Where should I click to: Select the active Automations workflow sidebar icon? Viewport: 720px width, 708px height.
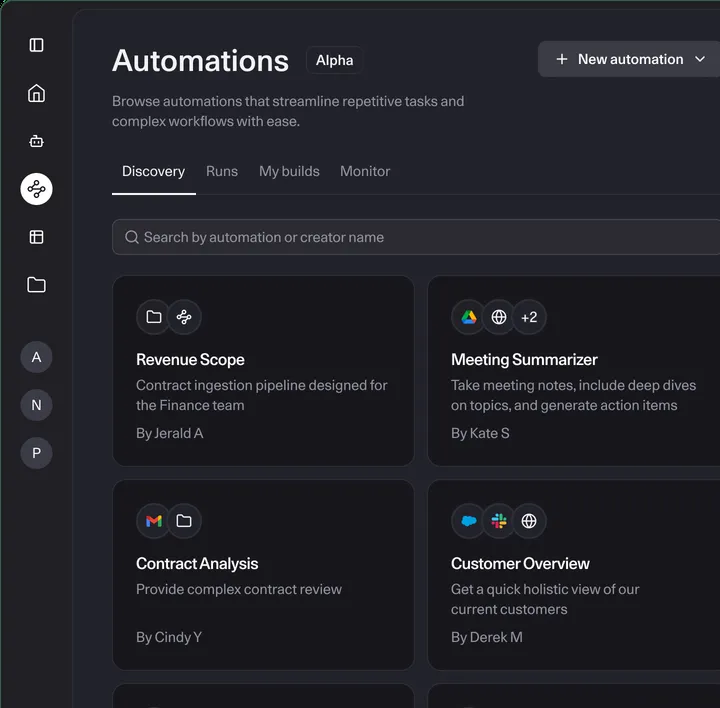tap(36, 189)
